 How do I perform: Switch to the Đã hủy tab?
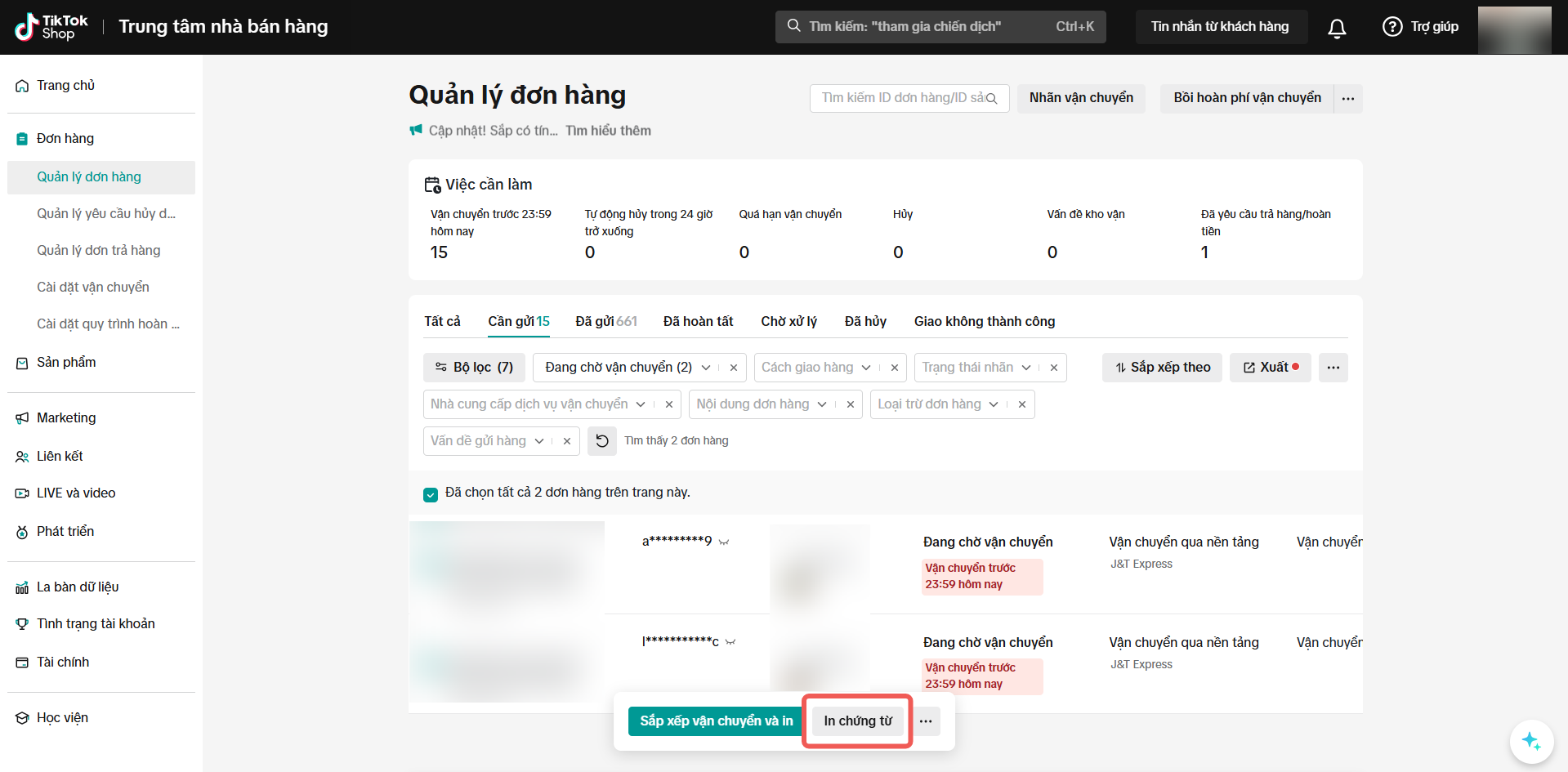[865, 322]
